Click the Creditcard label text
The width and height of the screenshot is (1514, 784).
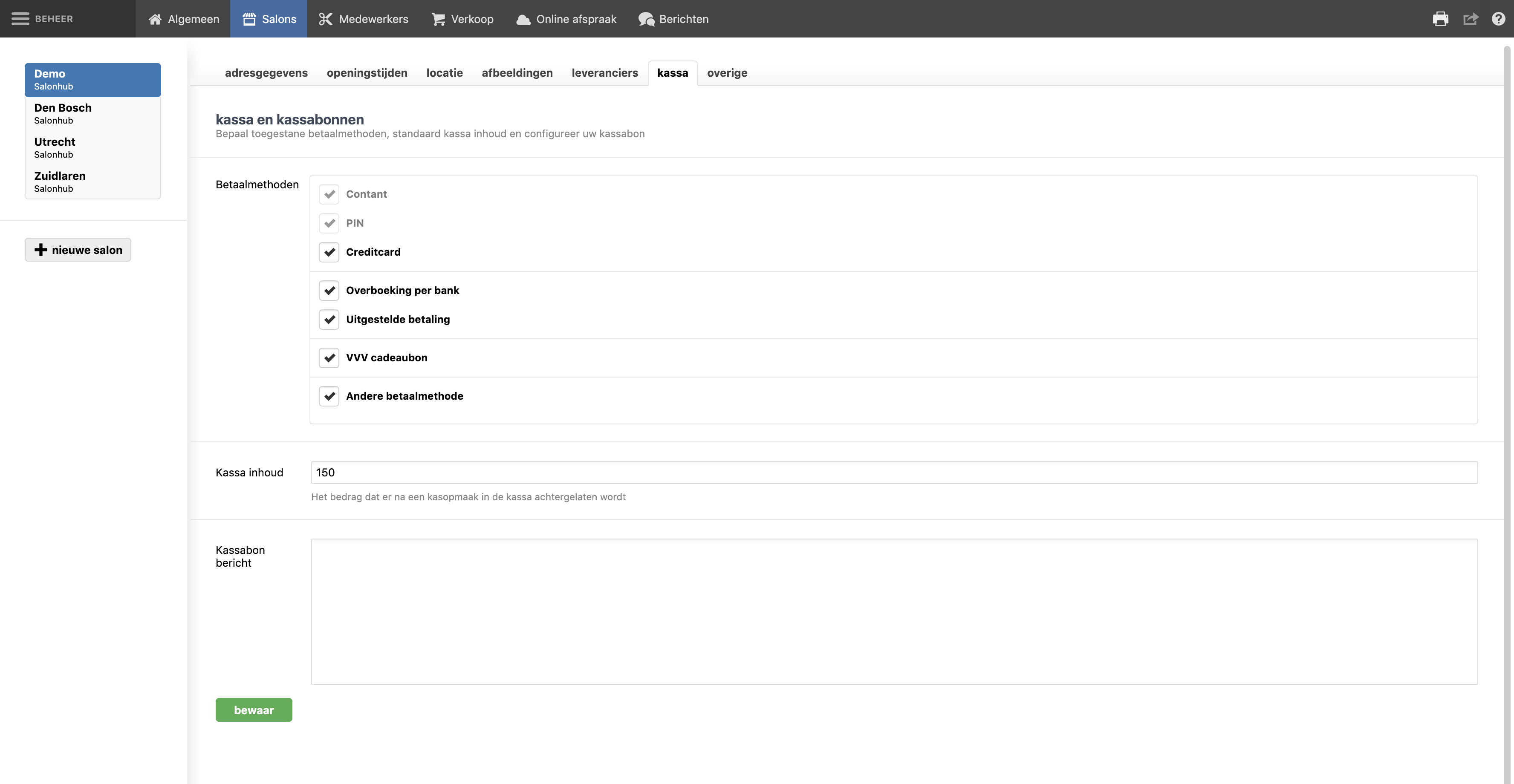click(373, 252)
